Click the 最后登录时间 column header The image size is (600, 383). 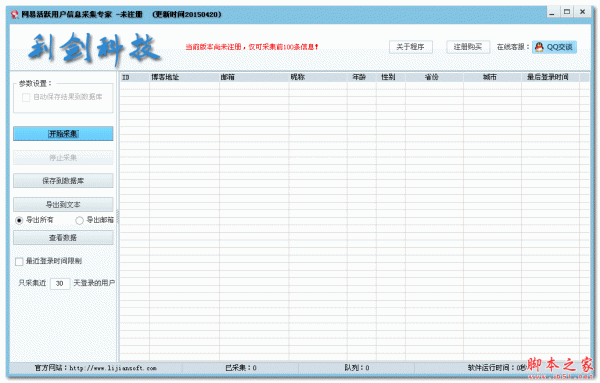click(x=550, y=77)
